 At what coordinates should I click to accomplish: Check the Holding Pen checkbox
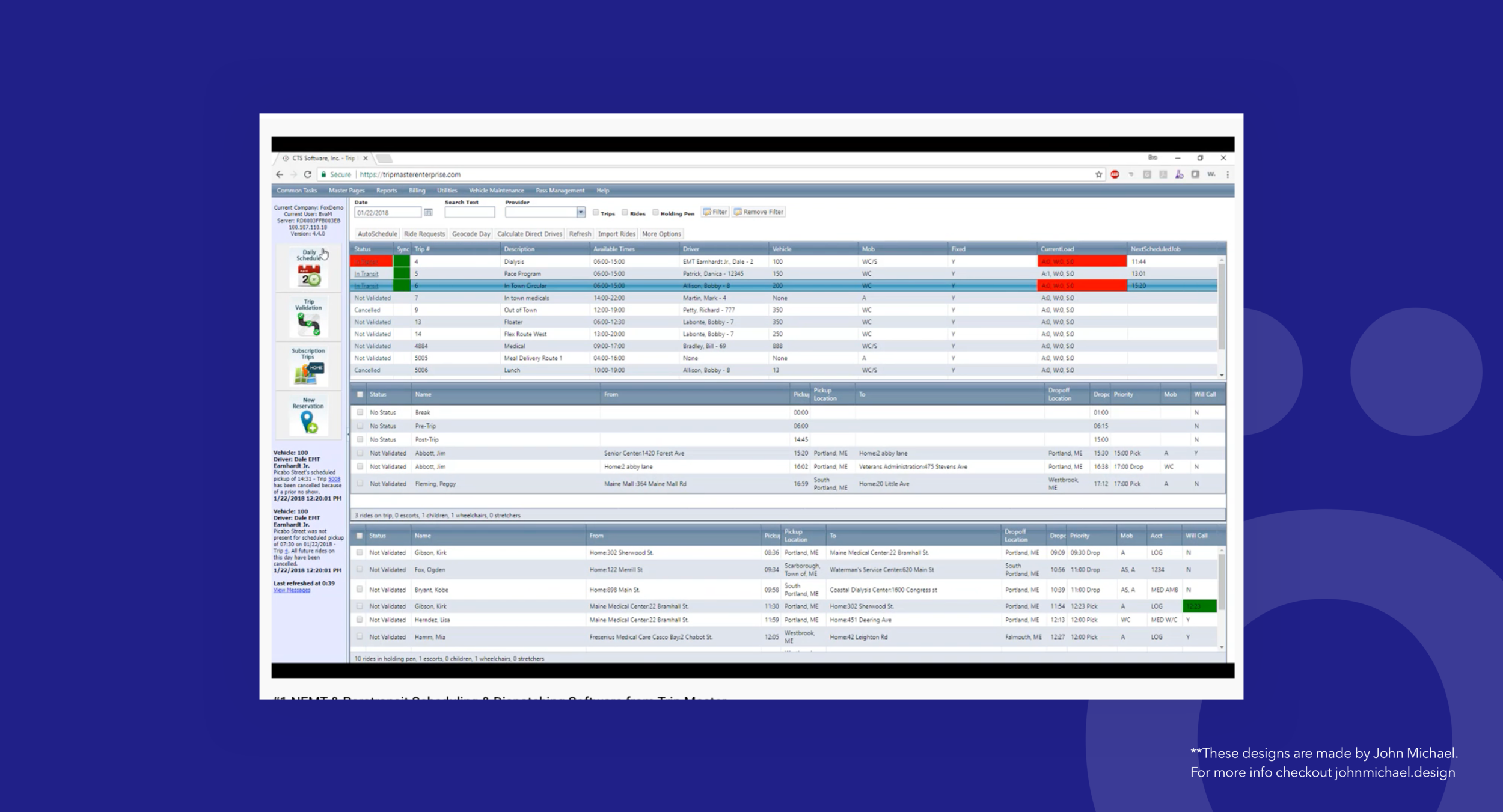[655, 212]
